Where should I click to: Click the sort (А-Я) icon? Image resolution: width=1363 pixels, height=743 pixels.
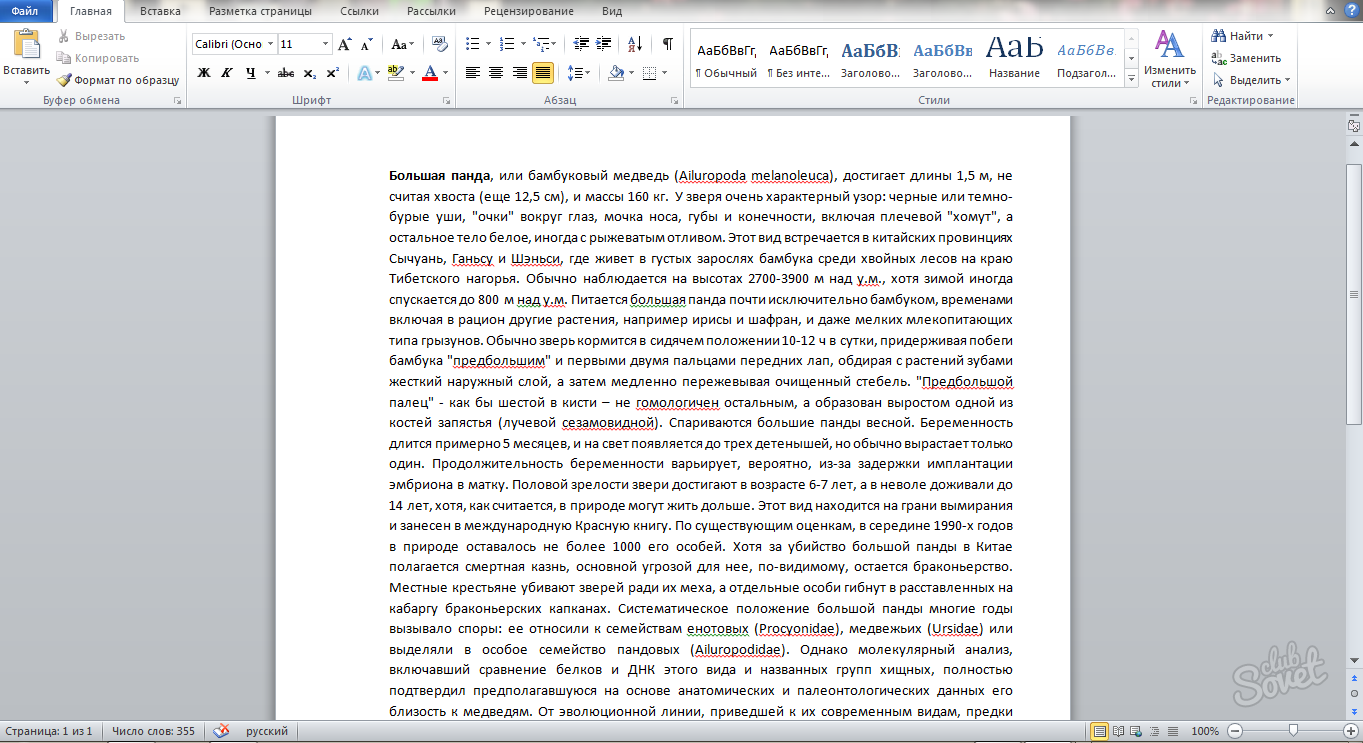tap(634, 44)
